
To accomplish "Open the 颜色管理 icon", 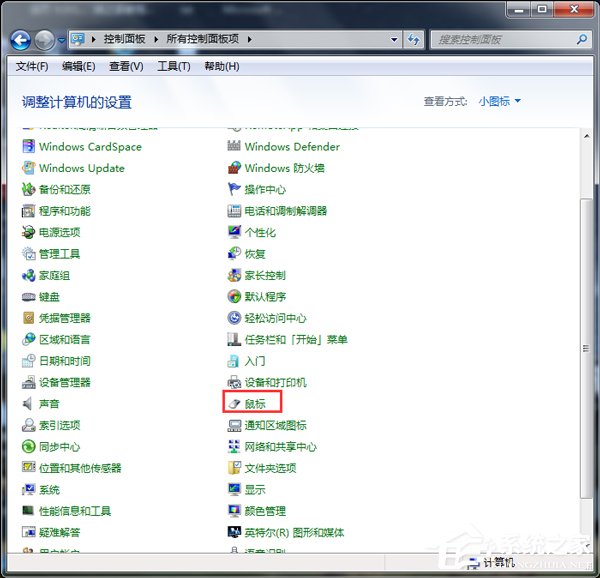I will (264, 511).
